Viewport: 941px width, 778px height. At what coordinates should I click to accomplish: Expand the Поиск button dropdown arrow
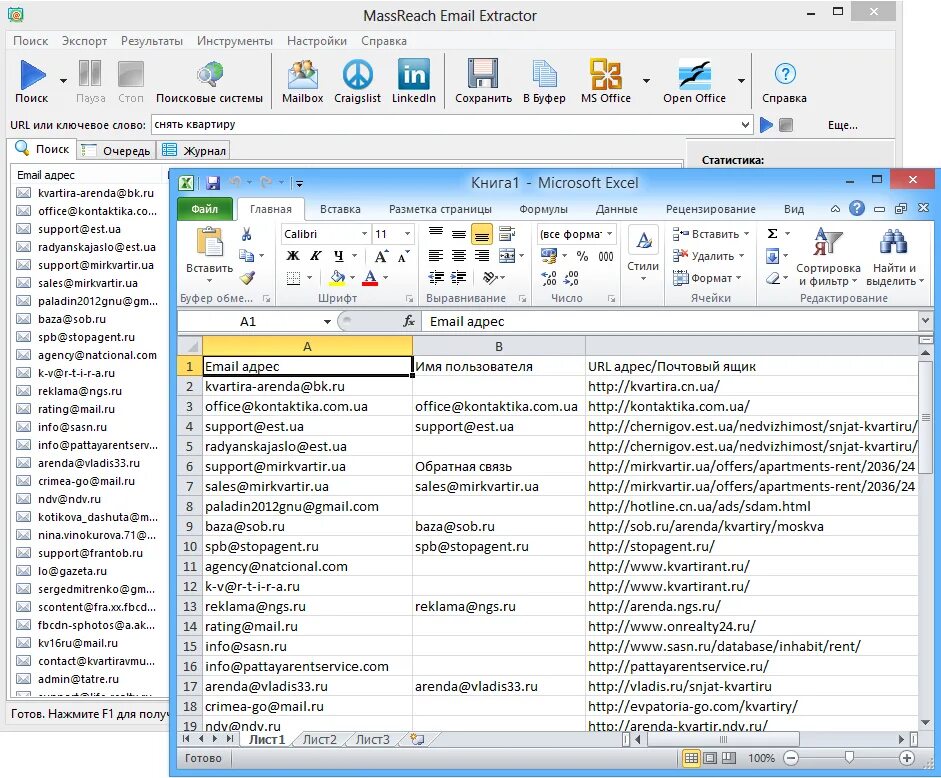(63, 80)
